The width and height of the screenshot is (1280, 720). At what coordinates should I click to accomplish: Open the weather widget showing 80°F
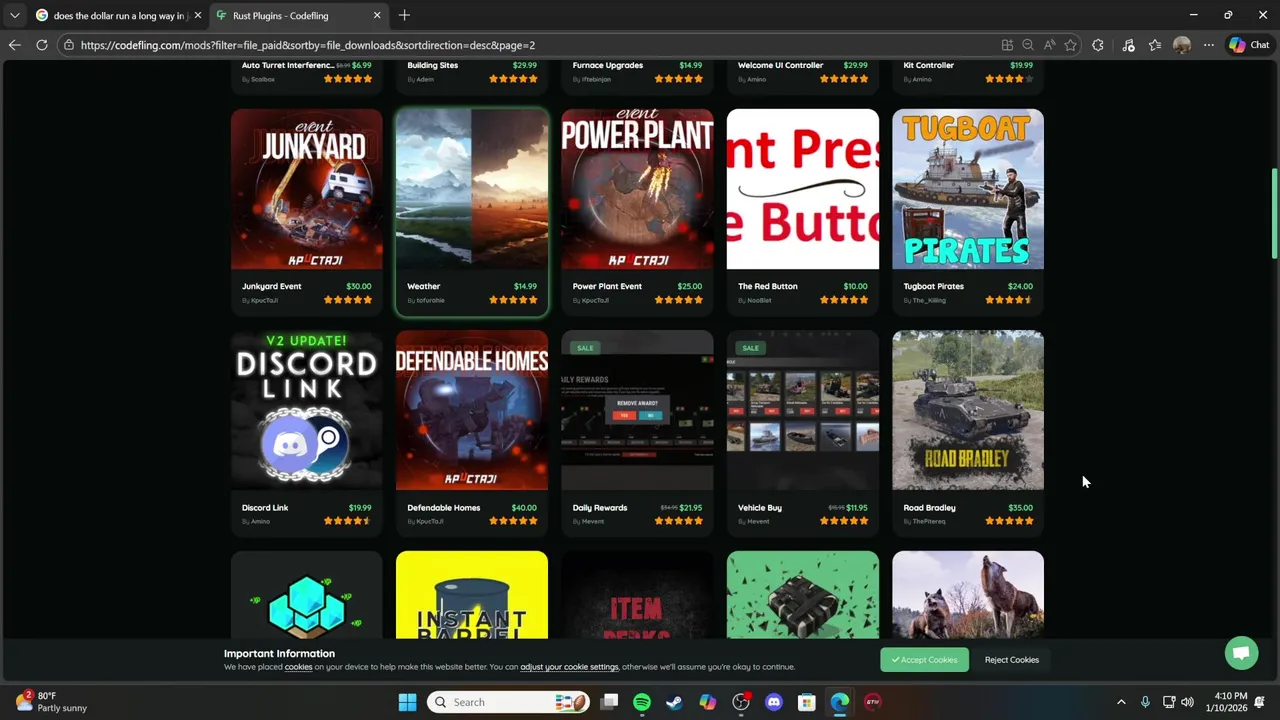[52, 702]
